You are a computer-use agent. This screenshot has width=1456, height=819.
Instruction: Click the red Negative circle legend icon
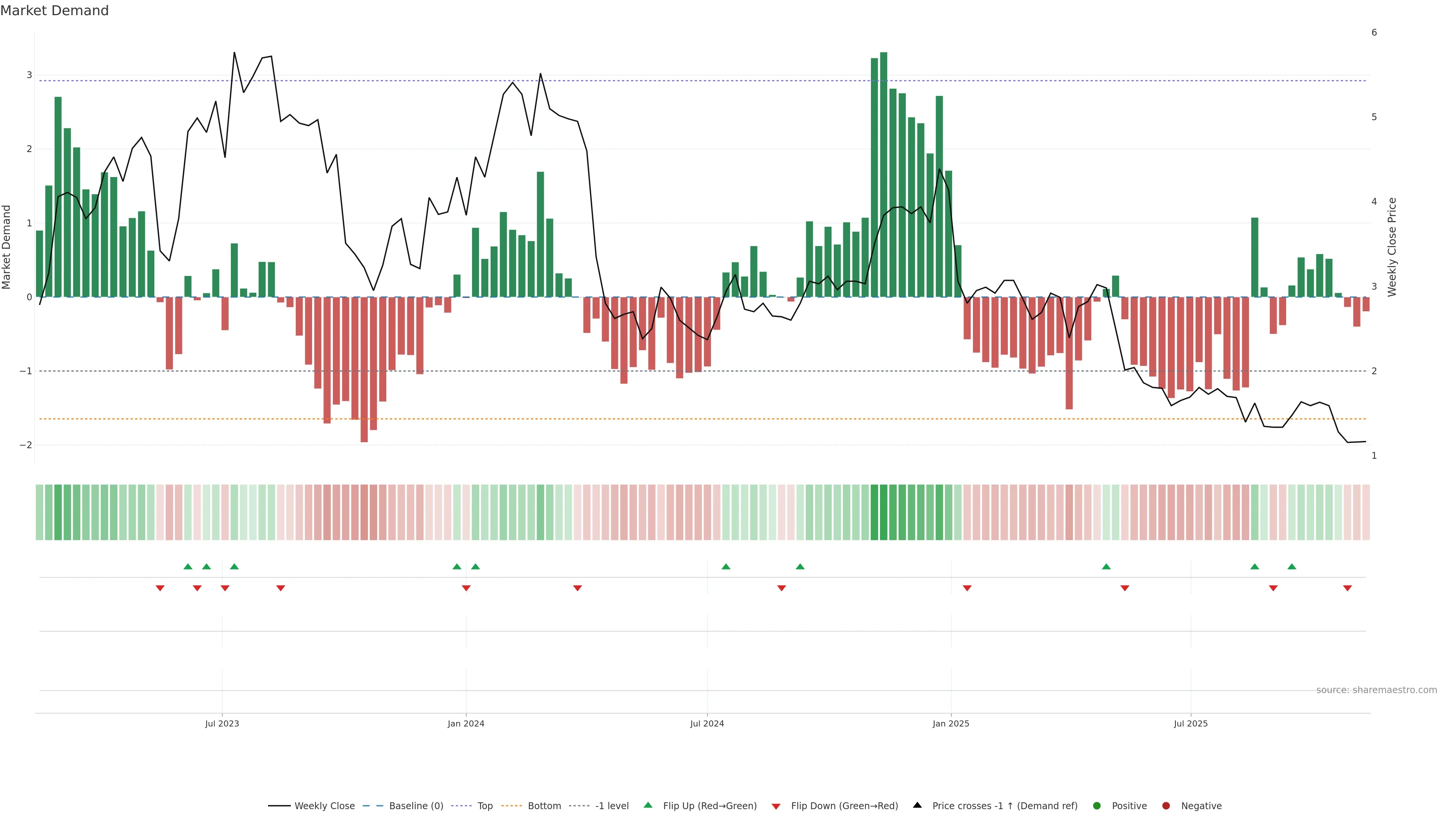point(1166,806)
